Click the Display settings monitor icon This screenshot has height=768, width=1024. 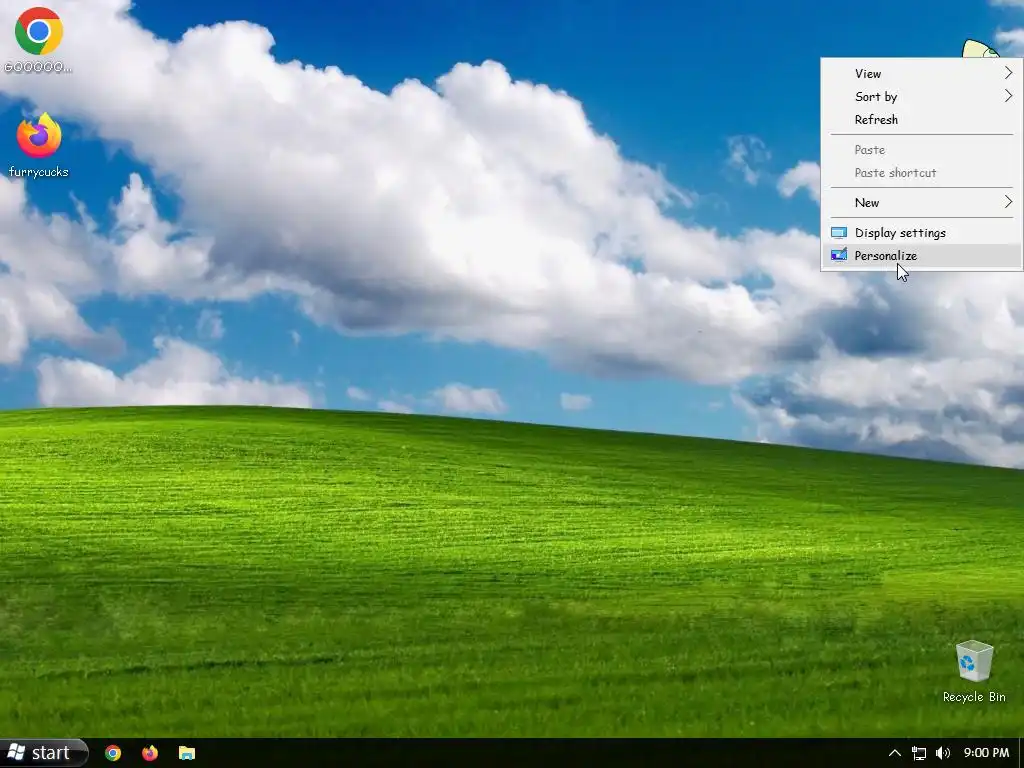click(x=839, y=232)
